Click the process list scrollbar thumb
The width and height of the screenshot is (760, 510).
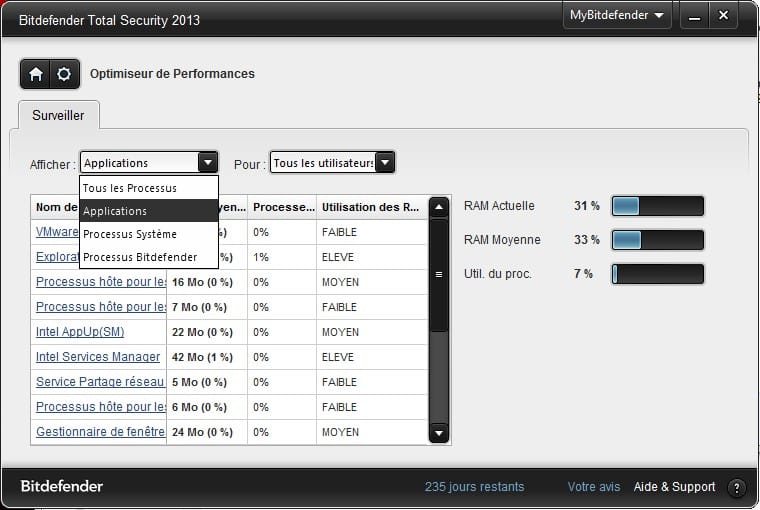tap(439, 275)
